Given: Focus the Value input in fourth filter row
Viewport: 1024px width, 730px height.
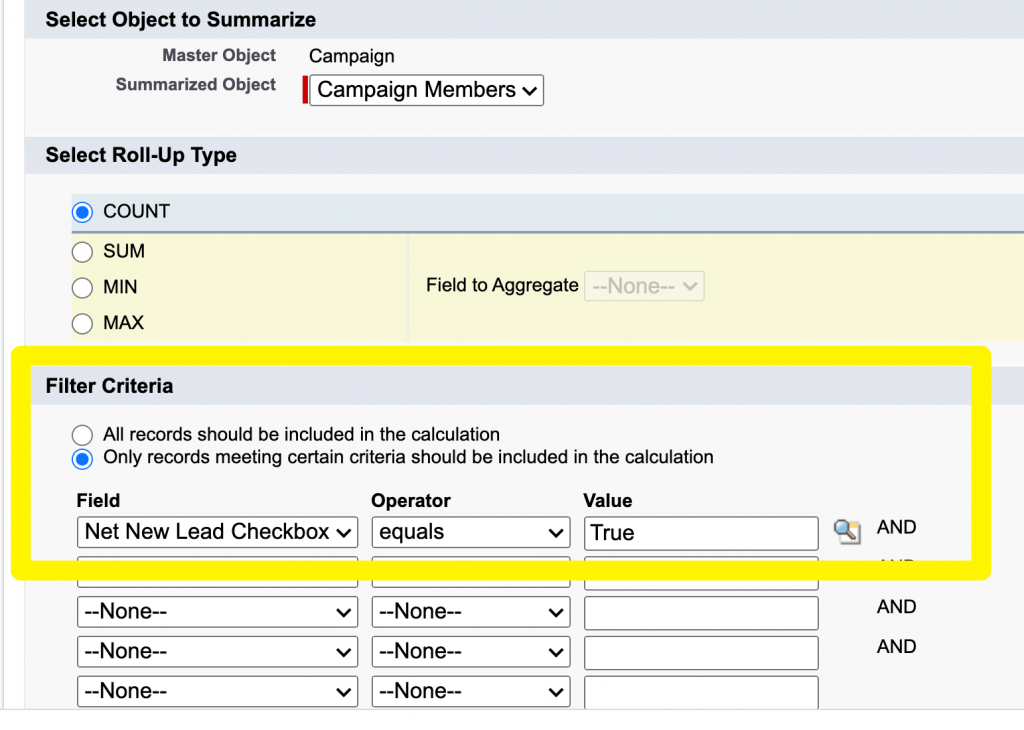Looking at the screenshot, I should pyautogui.click(x=700, y=653).
